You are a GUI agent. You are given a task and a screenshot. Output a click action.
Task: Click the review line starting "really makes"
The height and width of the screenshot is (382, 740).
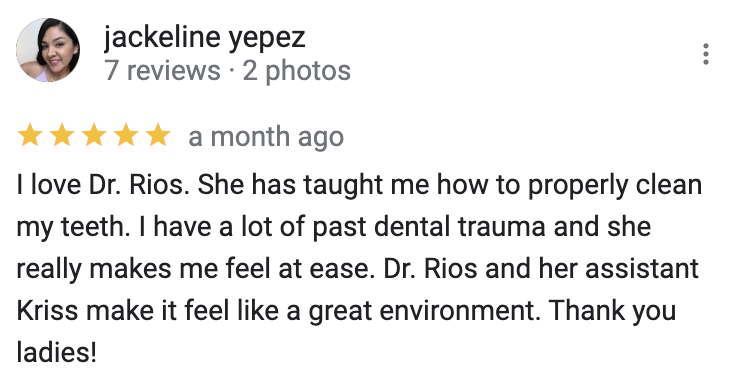[x=357, y=269]
